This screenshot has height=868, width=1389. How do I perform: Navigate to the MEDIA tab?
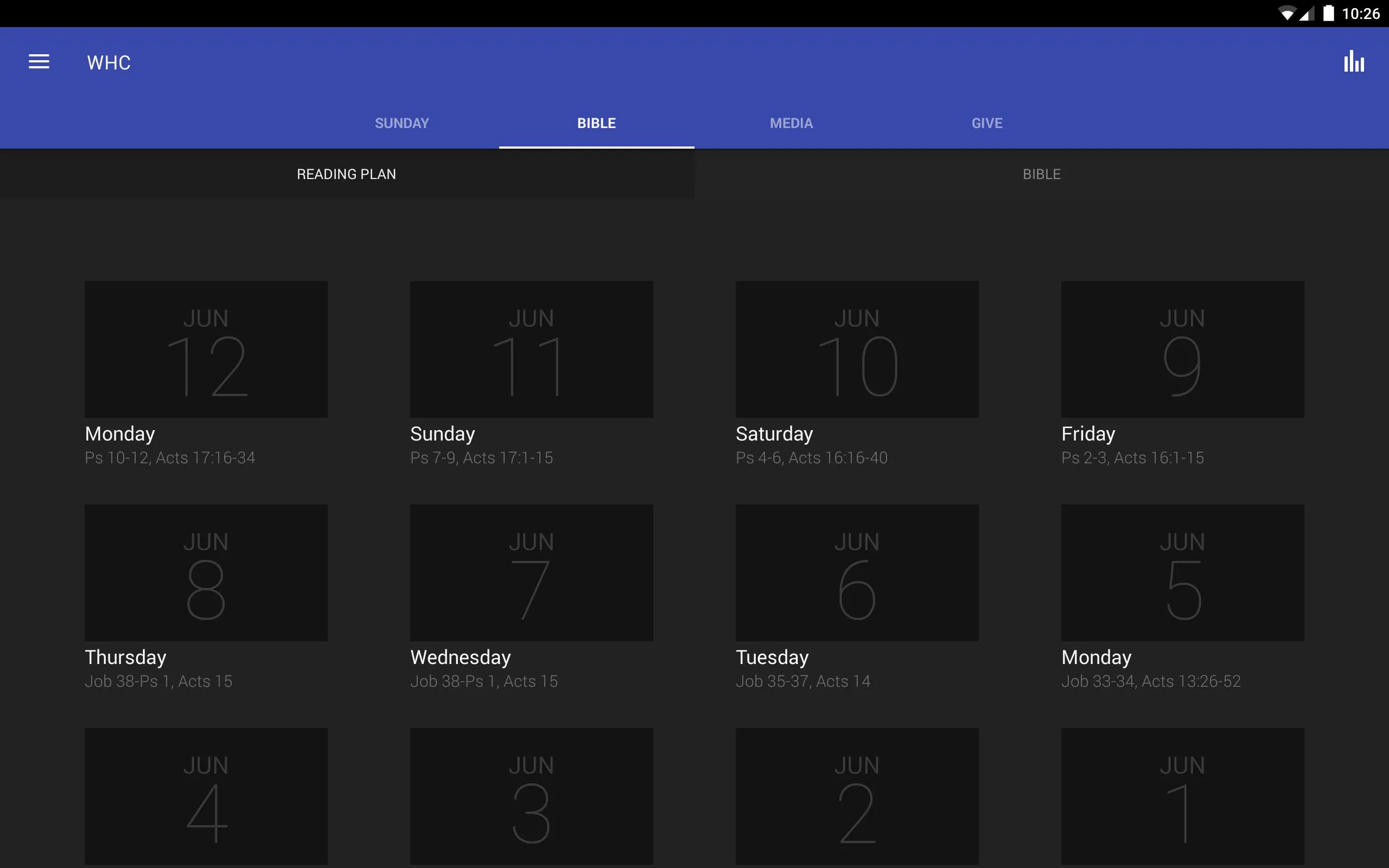coord(791,122)
